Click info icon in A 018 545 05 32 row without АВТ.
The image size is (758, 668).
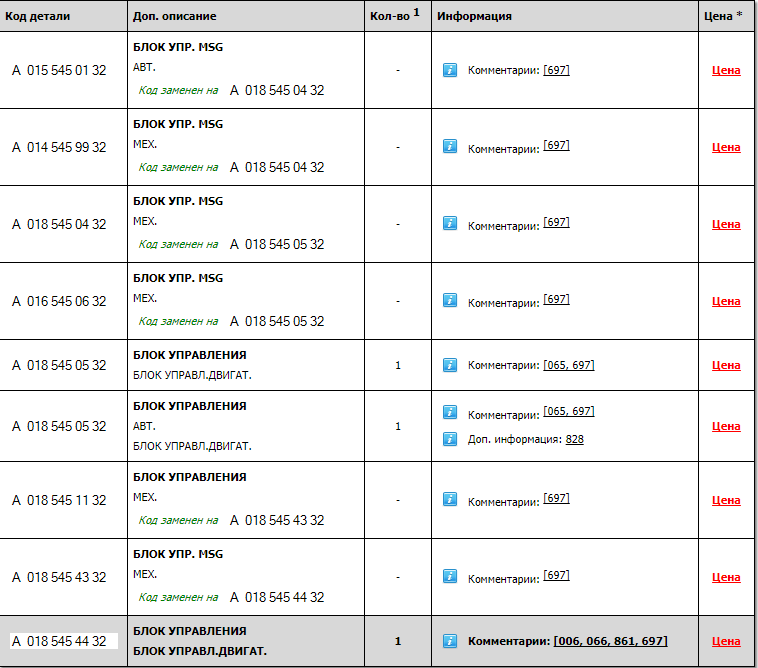click(x=450, y=365)
